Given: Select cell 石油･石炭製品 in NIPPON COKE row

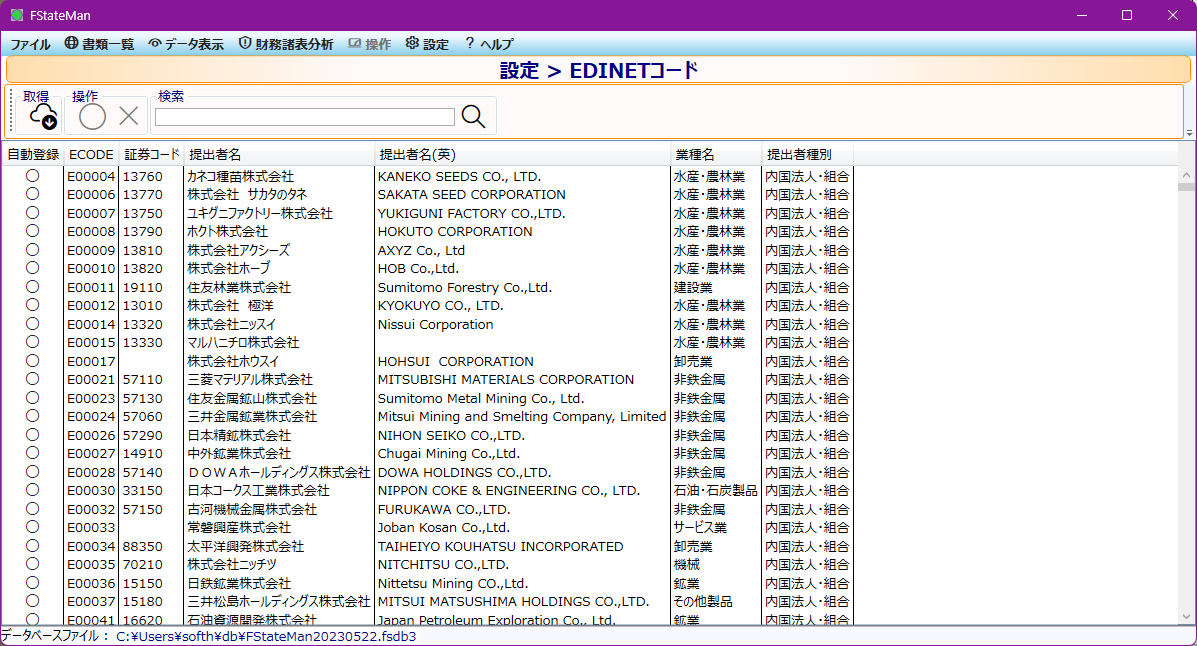Looking at the screenshot, I should [x=715, y=491].
